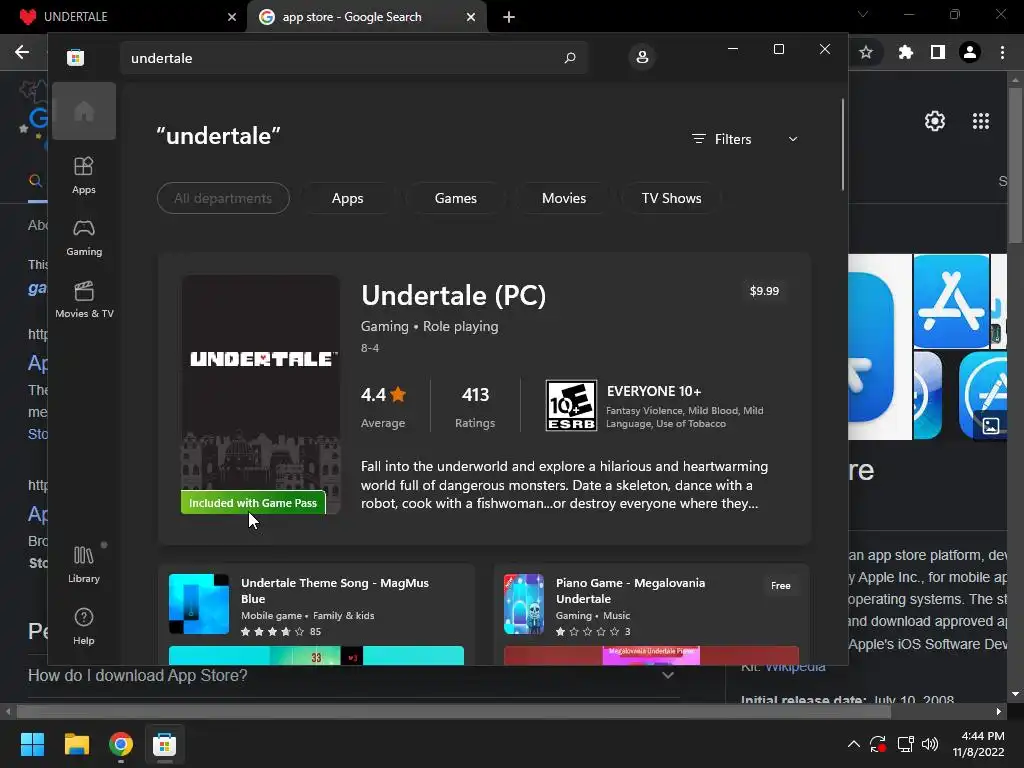Expand the Filters dropdown
Image resolution: width=1024 pixels, height=768 pixels.
tap(744, 139)
